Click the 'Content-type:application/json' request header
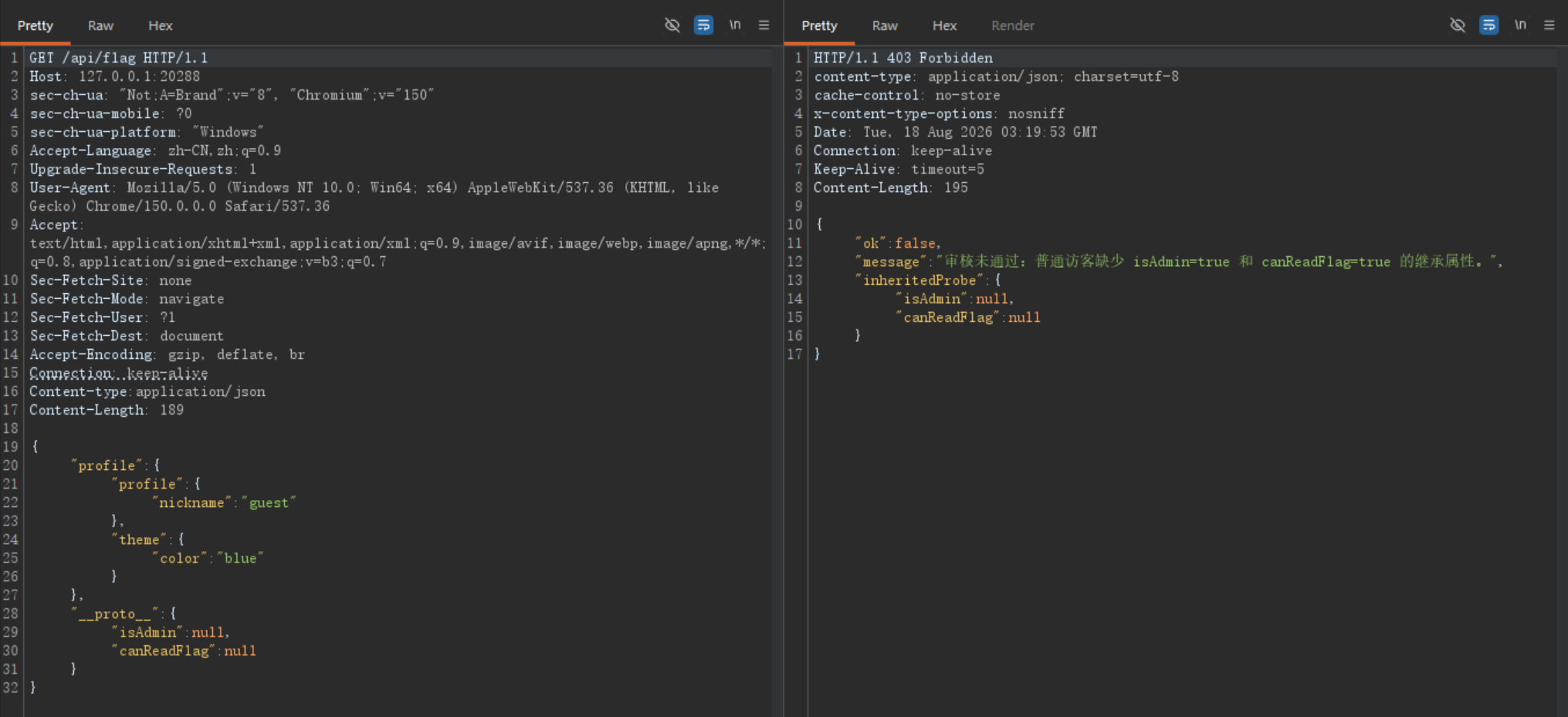Image resolution: width=1568 pixels, height=717 pixels. (x=147, y=391)
